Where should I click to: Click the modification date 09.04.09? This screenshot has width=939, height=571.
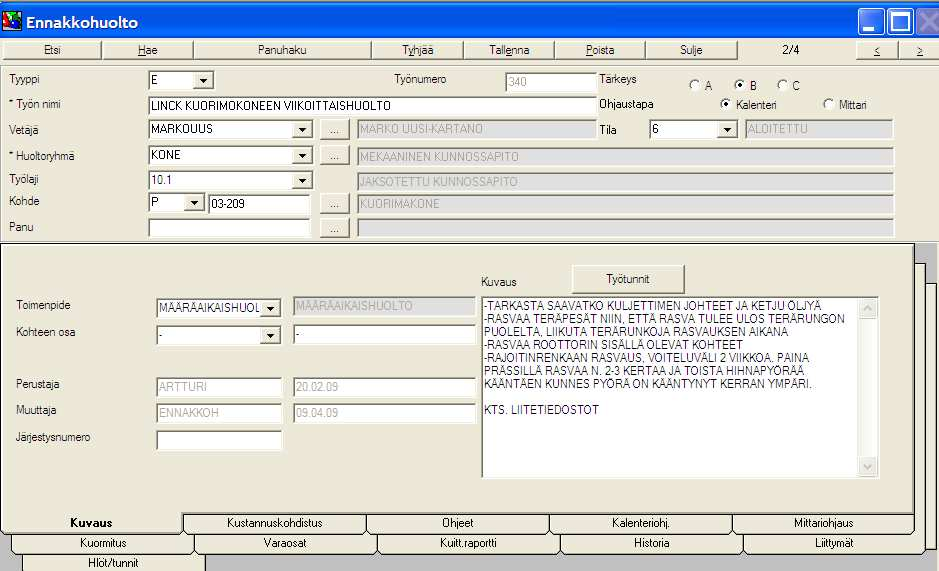384,413
